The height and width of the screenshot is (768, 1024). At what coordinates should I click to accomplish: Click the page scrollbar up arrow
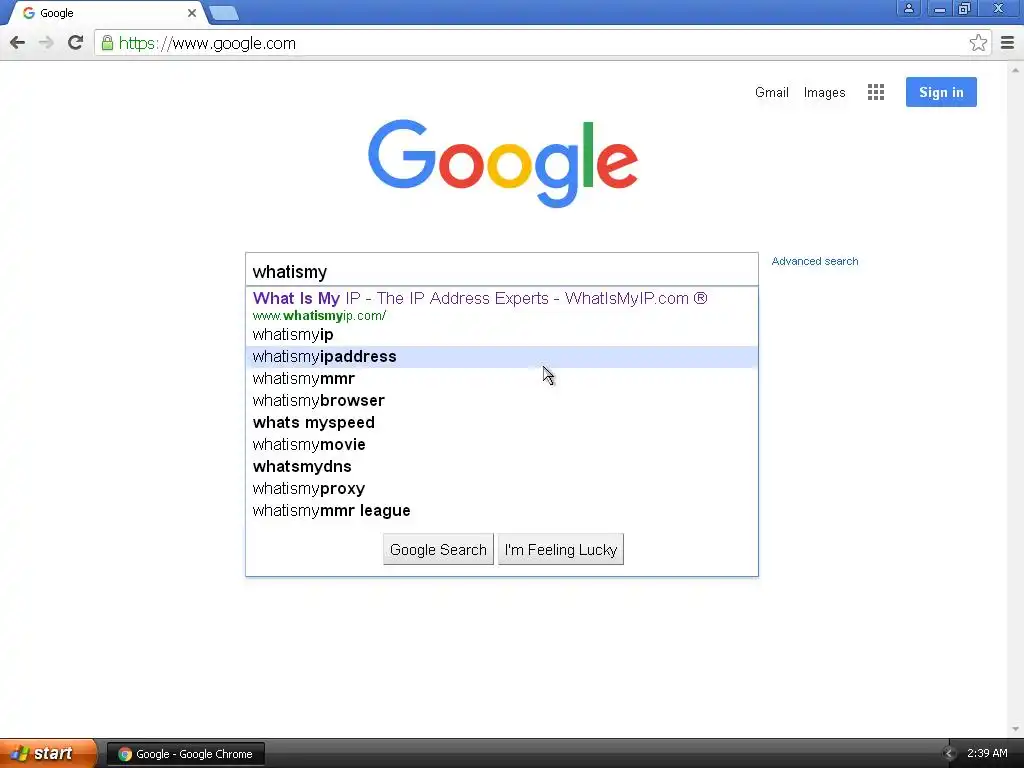coord(1016,69)
